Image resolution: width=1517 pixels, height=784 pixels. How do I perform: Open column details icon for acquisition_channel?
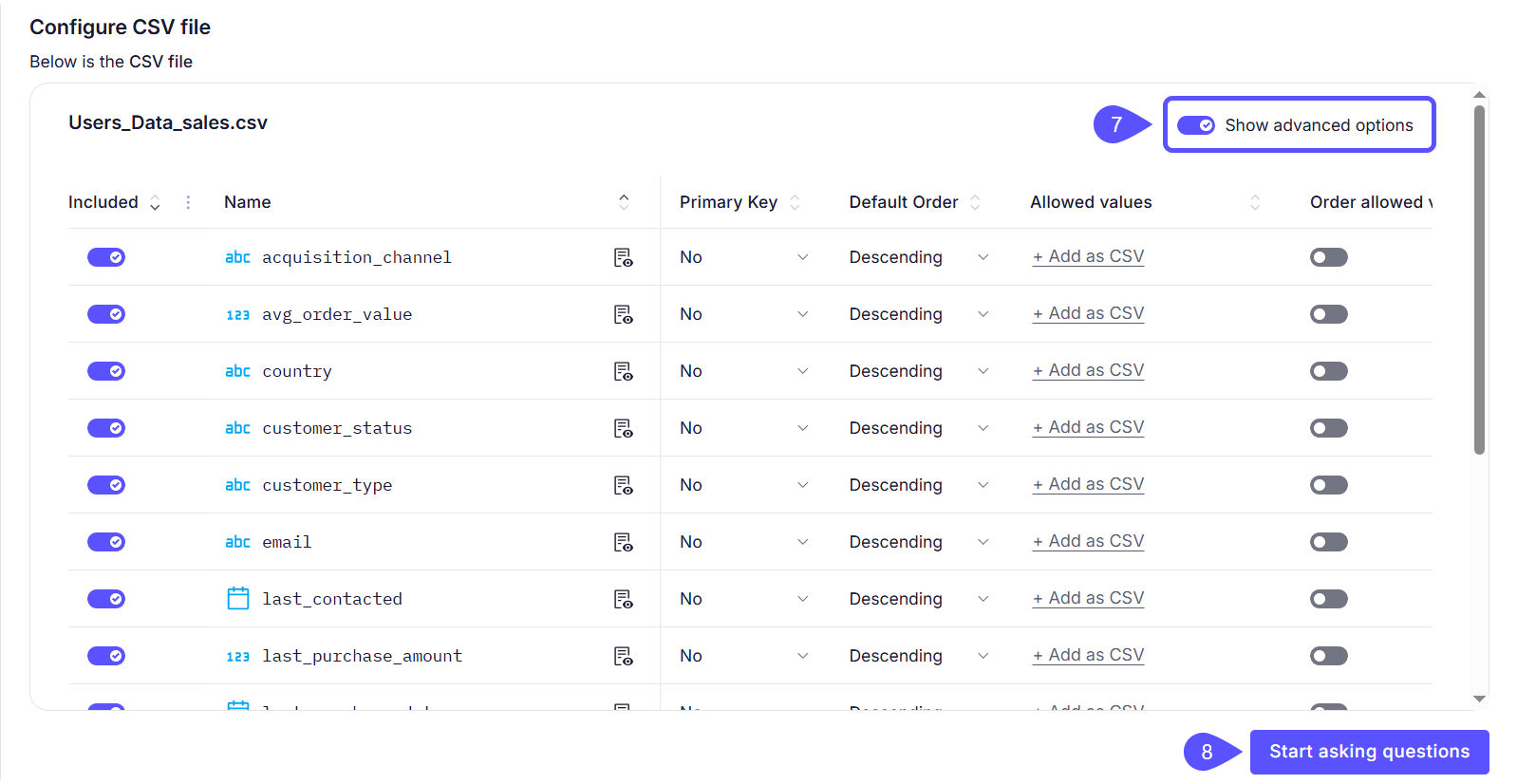click(x=623, y=257)
